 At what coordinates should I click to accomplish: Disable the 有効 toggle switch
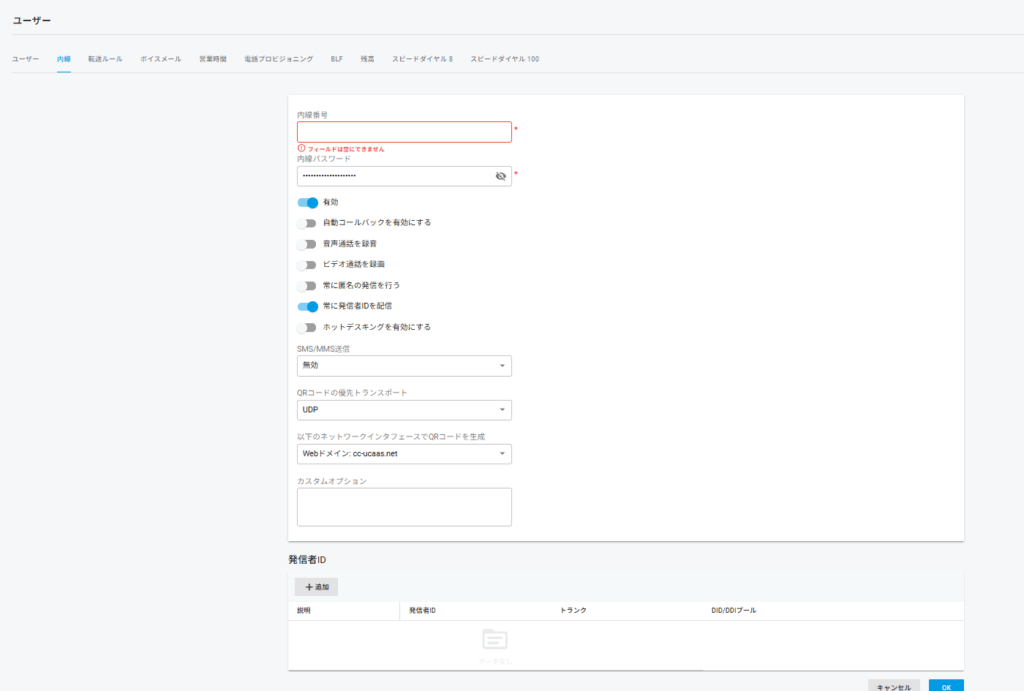[x=307, y=202]
